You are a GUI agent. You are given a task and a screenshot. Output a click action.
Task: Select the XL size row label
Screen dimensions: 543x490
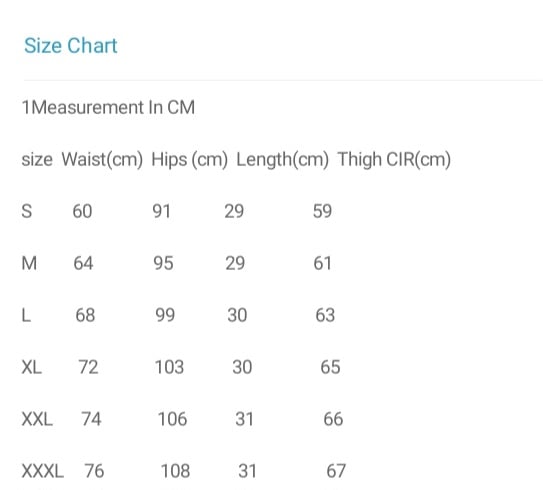tap(32, 367)
